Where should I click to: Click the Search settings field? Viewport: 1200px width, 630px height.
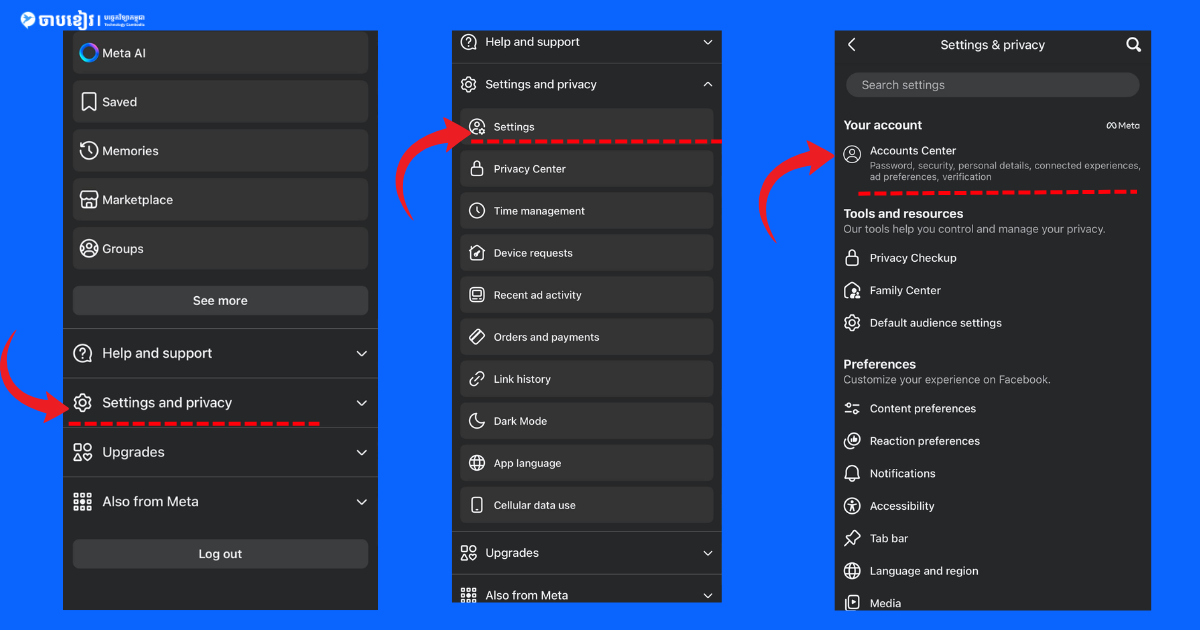[992, 85]
